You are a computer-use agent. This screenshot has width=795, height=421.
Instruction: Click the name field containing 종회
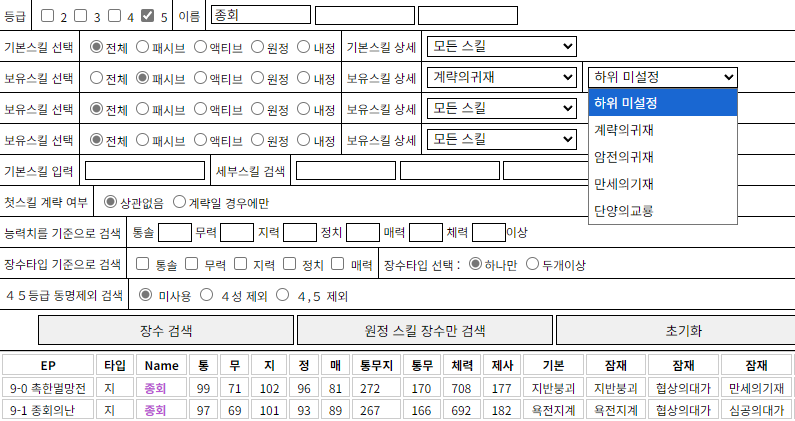click(261, 15)
